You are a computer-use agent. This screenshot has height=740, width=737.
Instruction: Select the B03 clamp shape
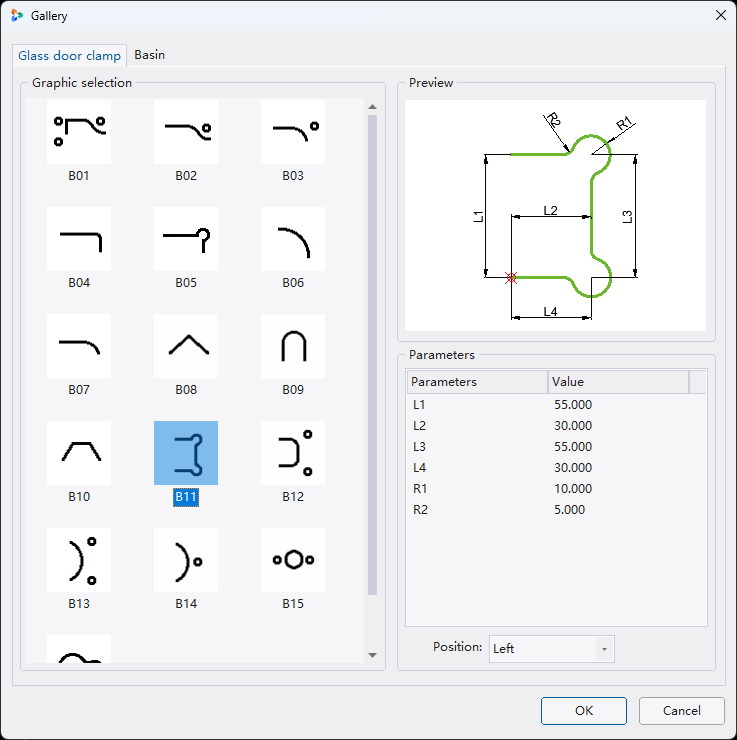(293, 132)
